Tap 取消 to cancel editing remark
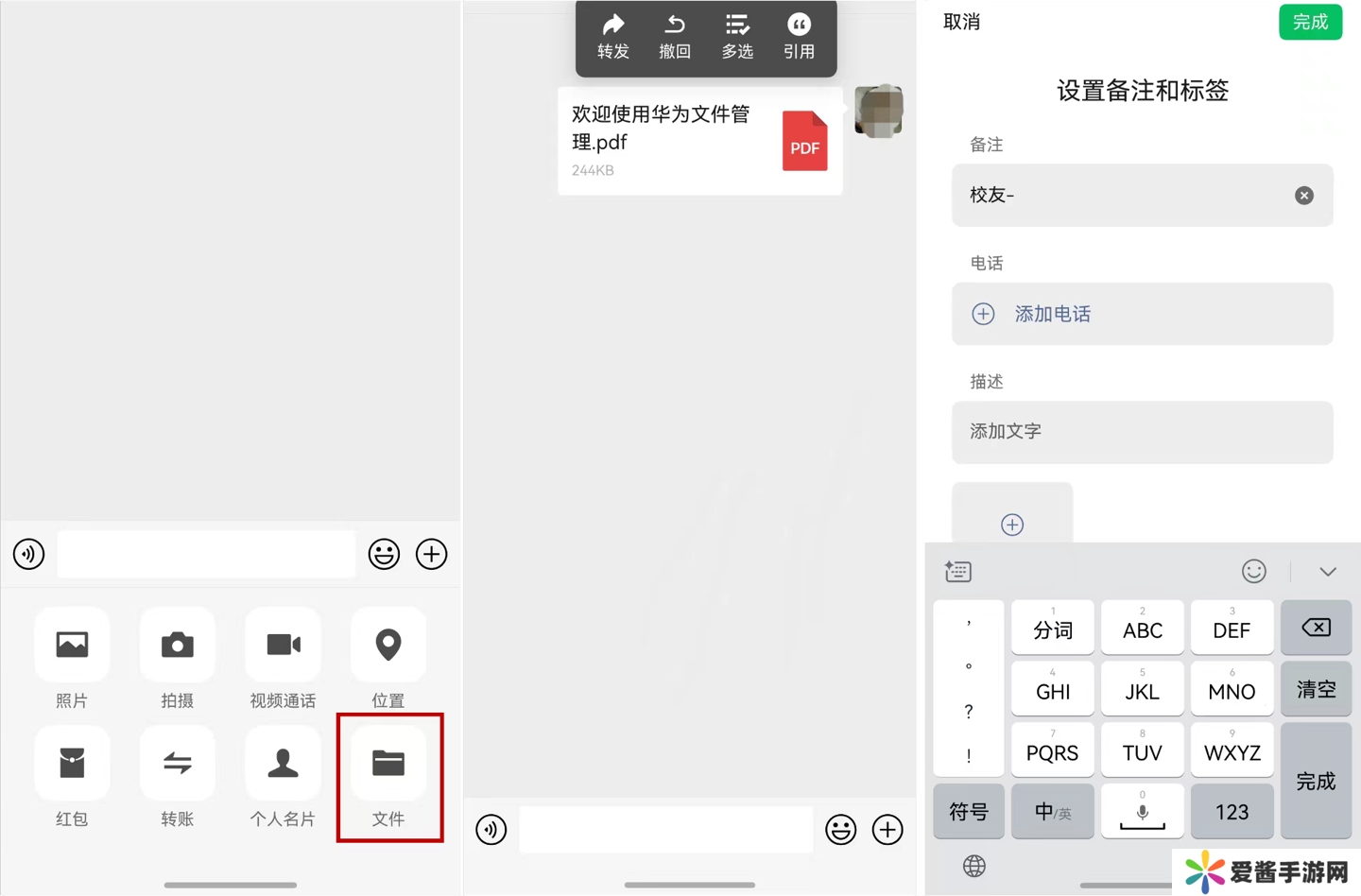1361x896 pixels. [x=962, y=22]
